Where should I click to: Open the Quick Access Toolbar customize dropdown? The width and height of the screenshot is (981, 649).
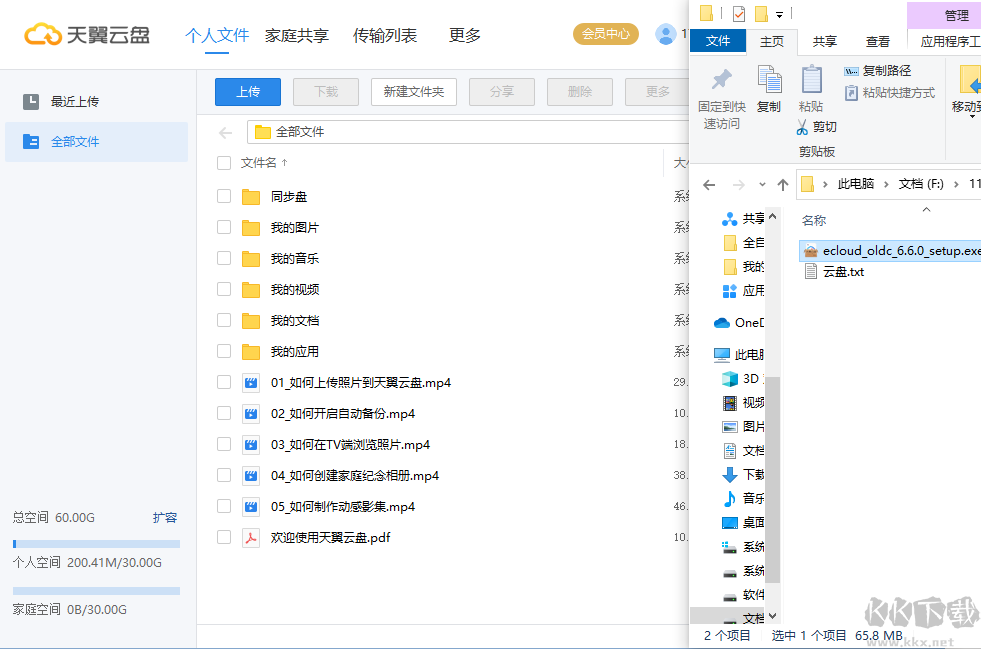coord(778,13)
